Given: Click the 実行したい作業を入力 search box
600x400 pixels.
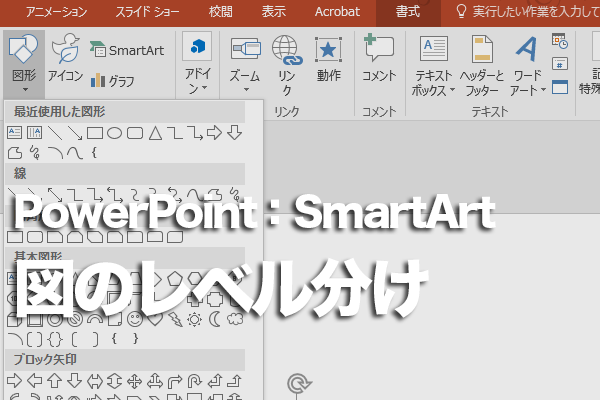Looking at the screenshot, I should [527, 12].
